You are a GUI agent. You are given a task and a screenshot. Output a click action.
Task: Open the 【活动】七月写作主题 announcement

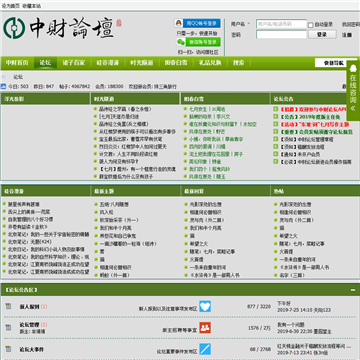pos(314,124)
